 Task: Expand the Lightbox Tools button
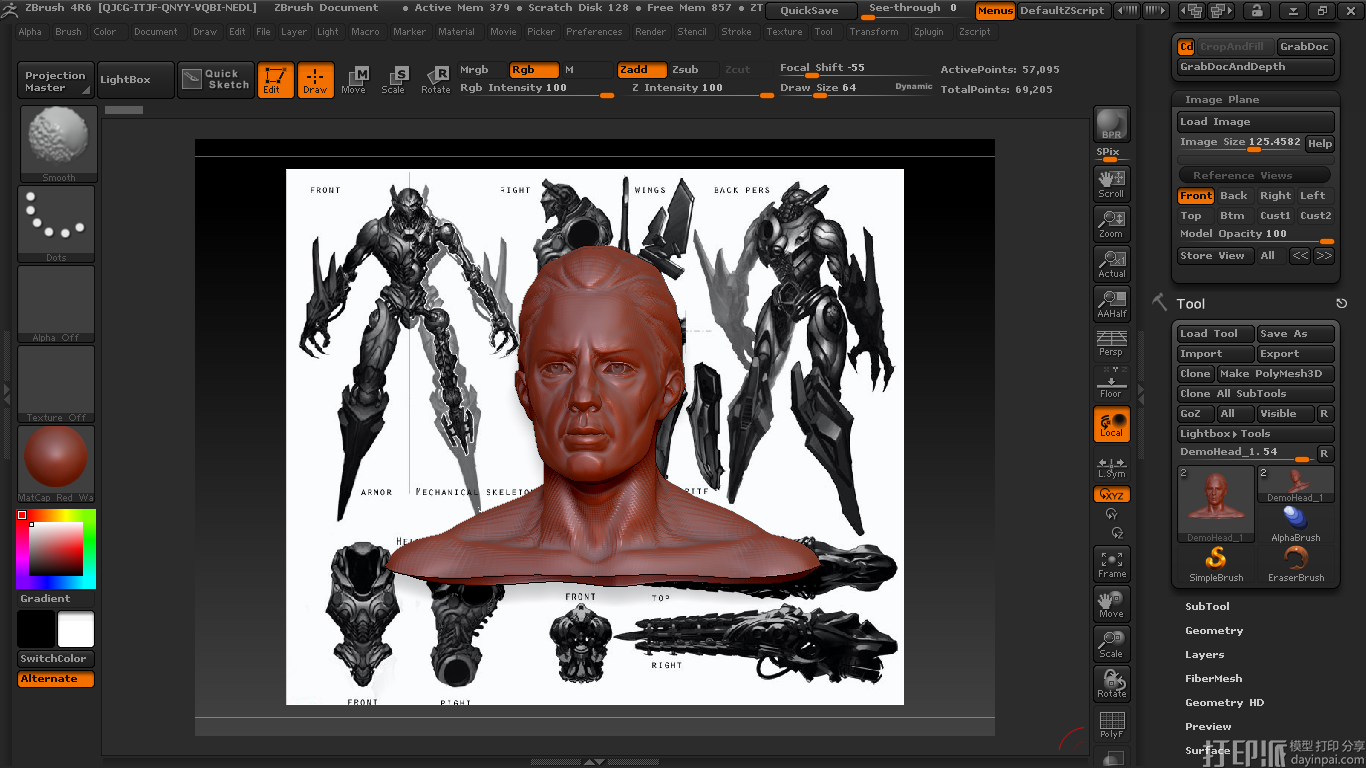1255,434
